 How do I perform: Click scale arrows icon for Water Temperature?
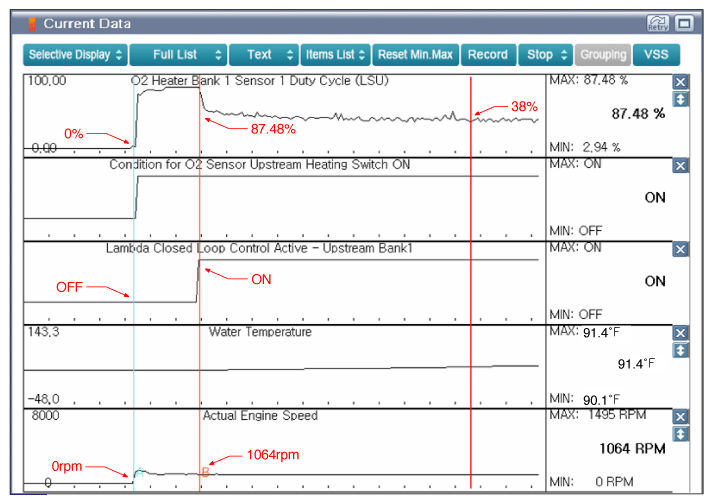681,350
